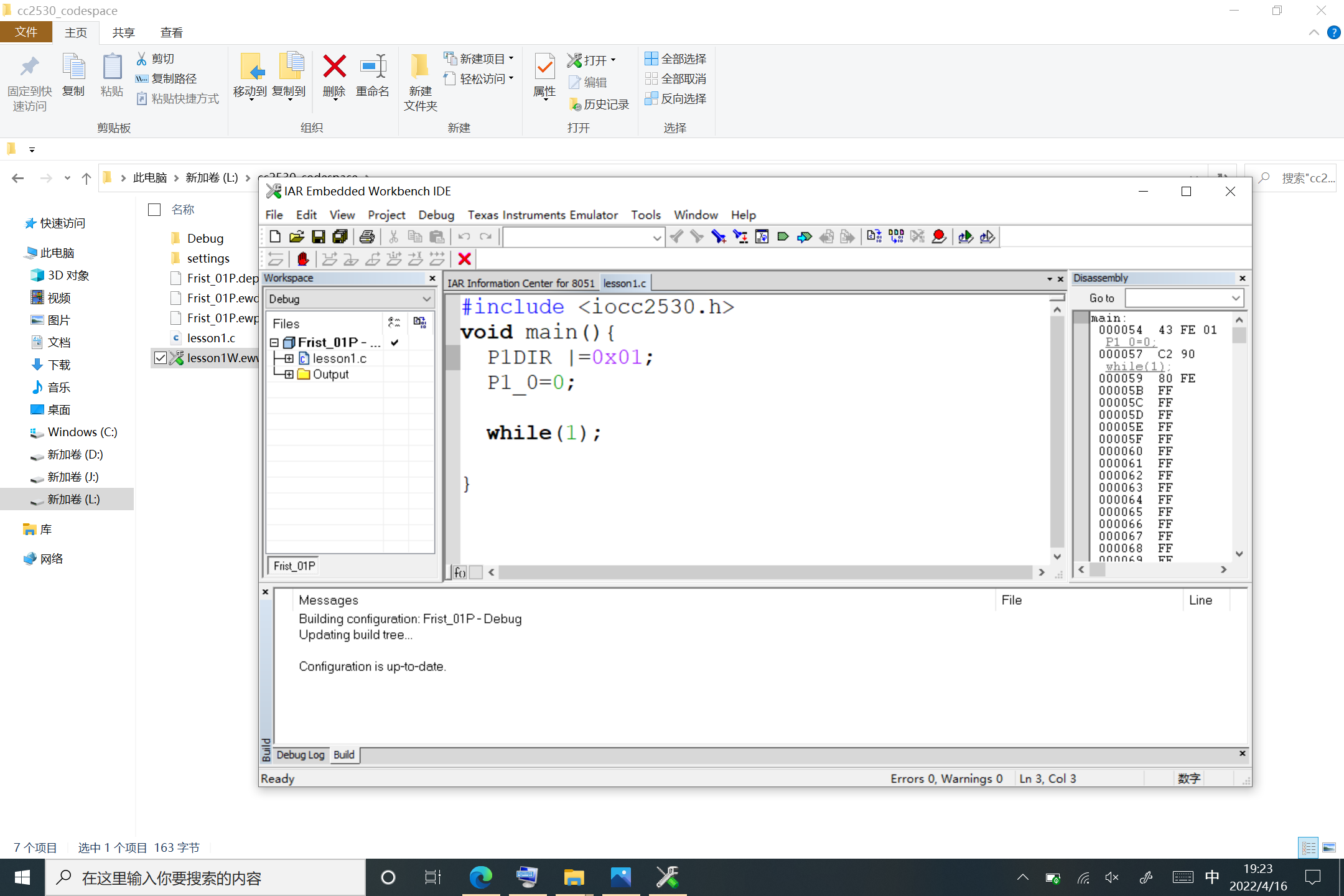The image size is (1344, 896).
Task: Click the fo function list button under editor
Action: (x=460, y=572)
